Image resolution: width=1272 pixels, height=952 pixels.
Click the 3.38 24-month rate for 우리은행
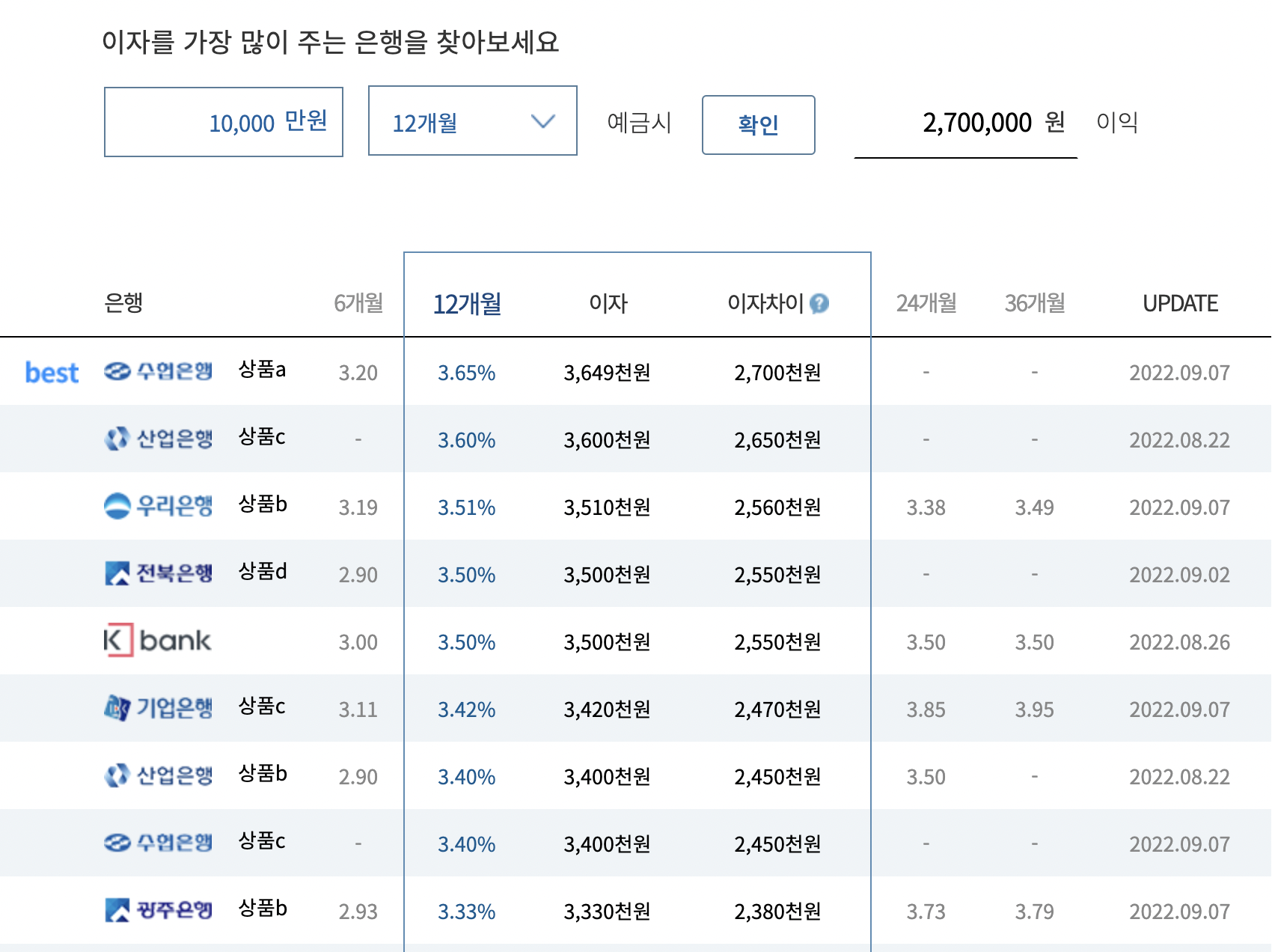(926, 507)
